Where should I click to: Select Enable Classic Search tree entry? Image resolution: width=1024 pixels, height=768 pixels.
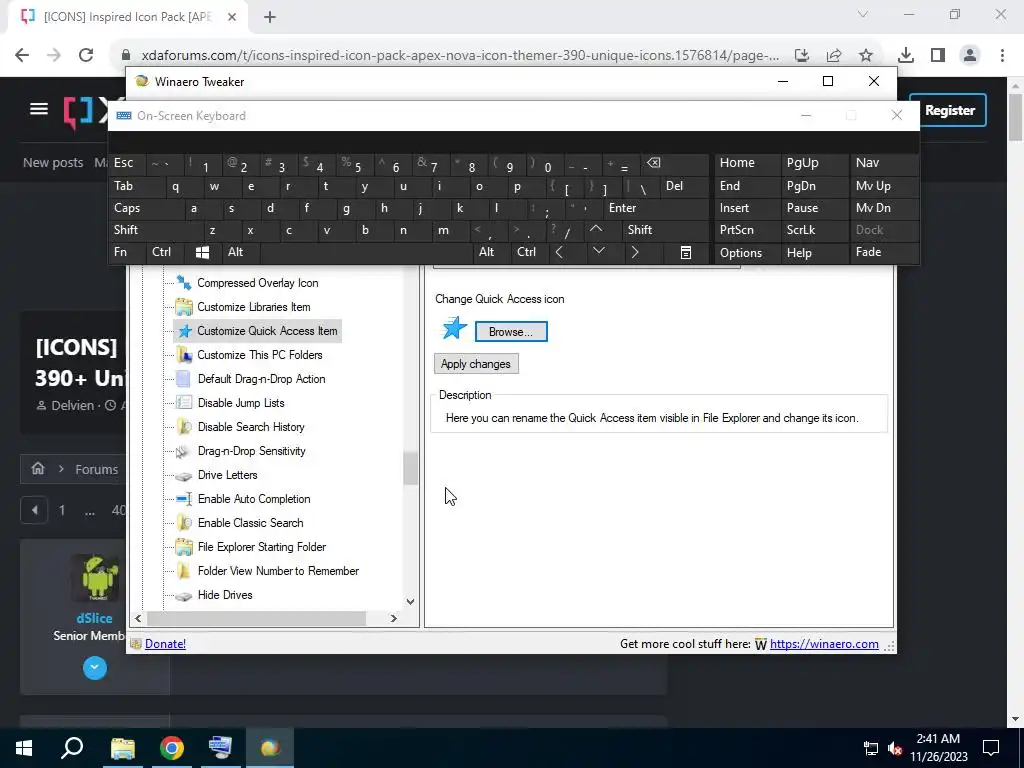point(251,523)
